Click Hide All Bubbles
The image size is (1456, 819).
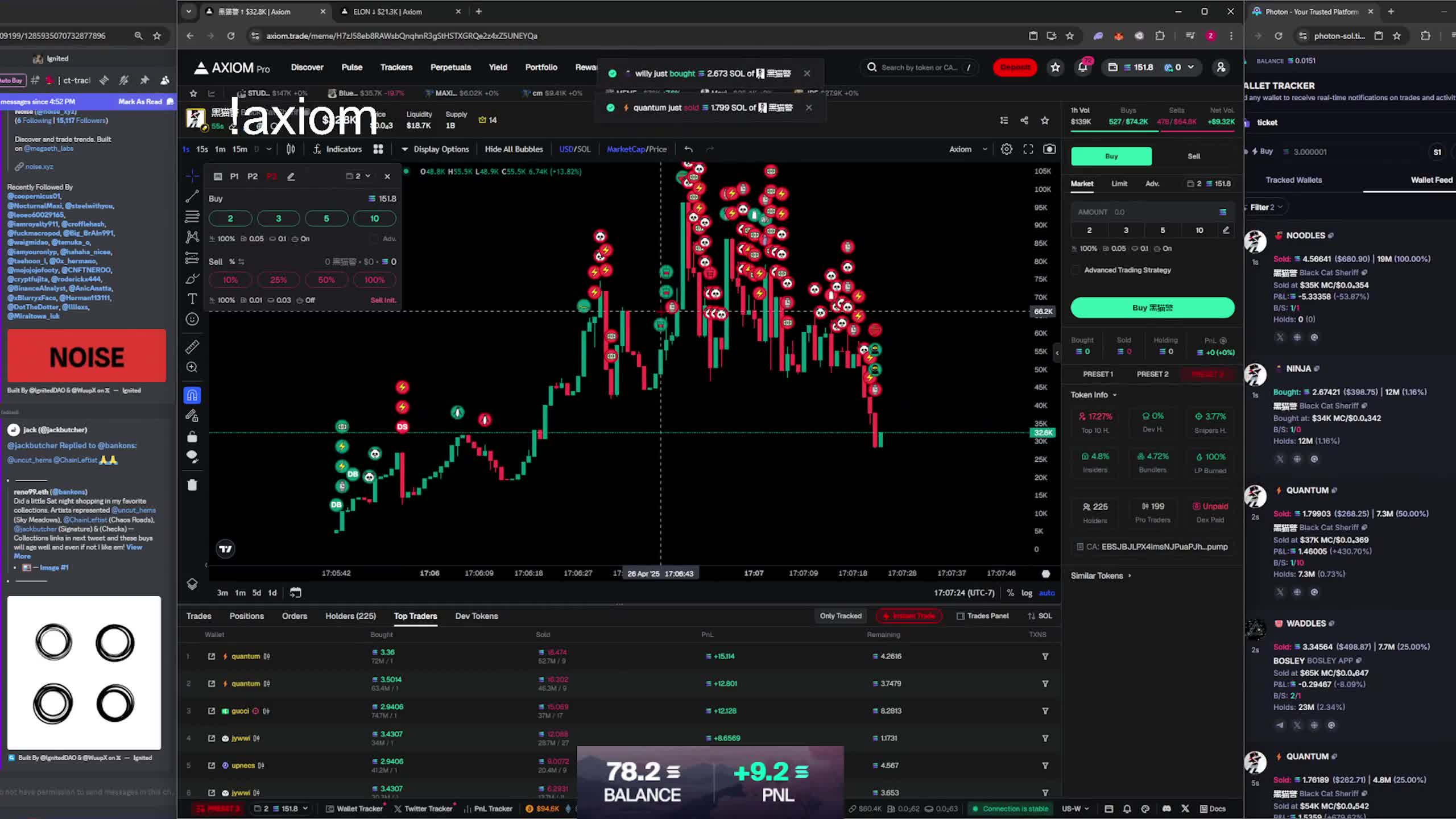tap(514, 149)
